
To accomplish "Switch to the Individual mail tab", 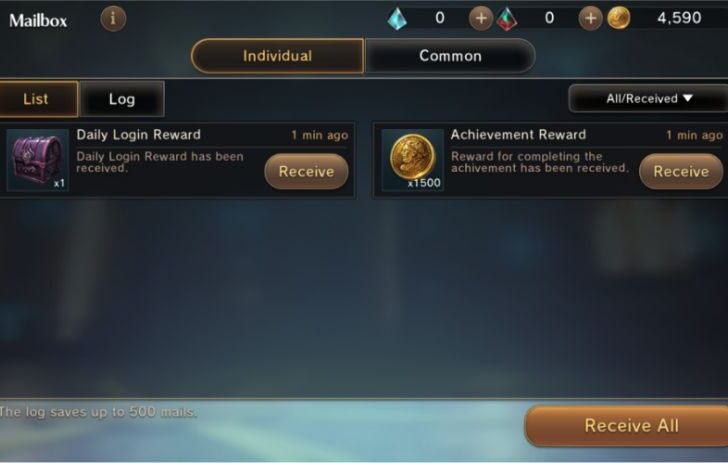I will coord(277,56).
